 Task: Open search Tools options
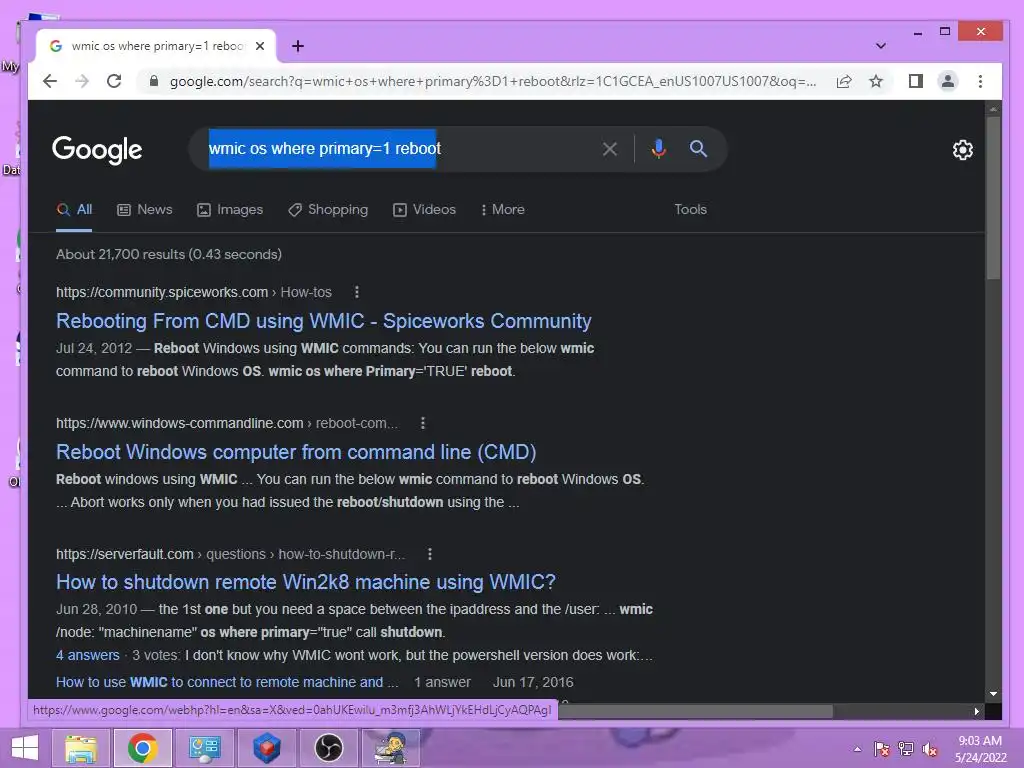tap(690, 210)
